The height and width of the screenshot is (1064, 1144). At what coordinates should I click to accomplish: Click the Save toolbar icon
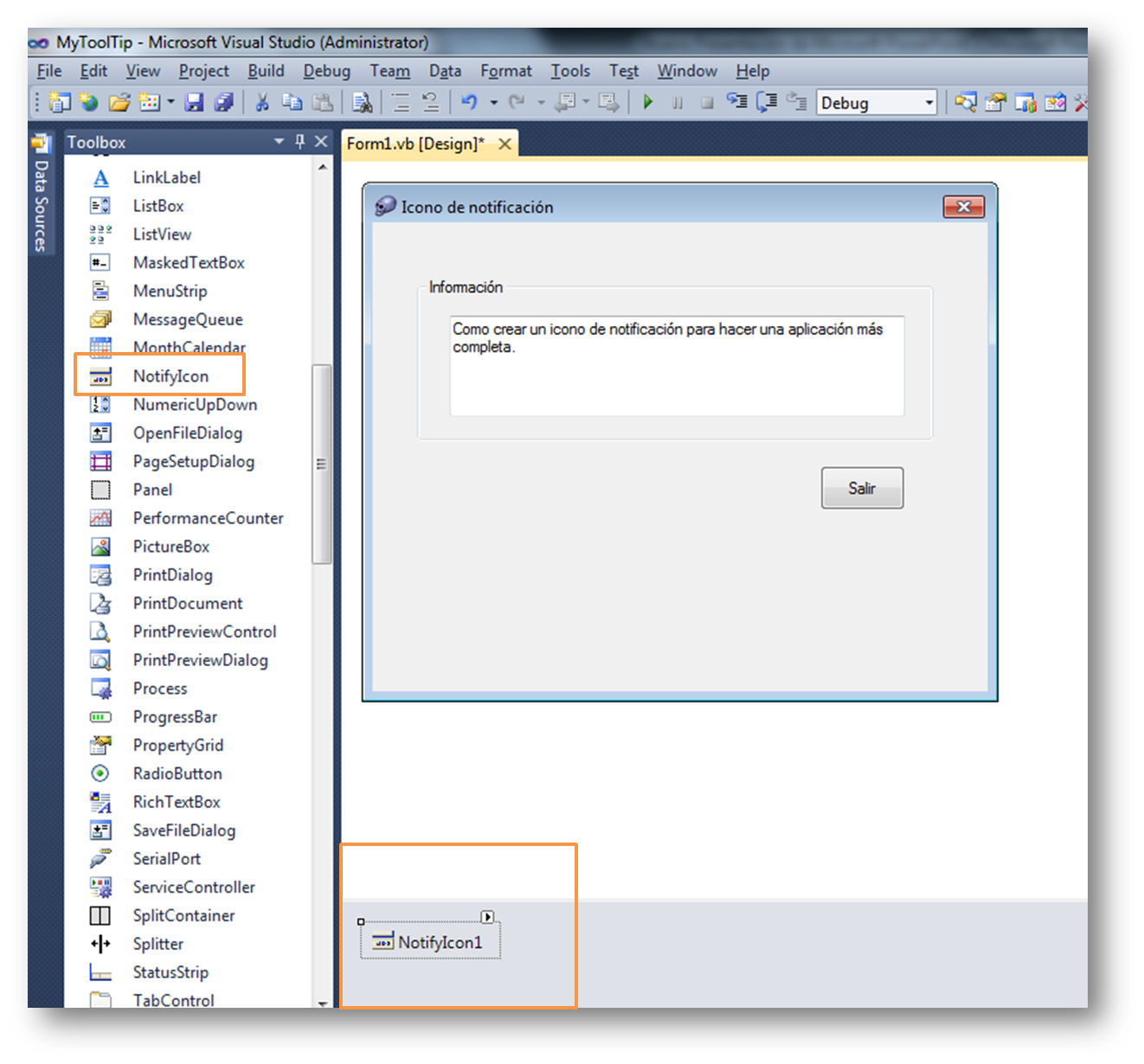point(194,101)
